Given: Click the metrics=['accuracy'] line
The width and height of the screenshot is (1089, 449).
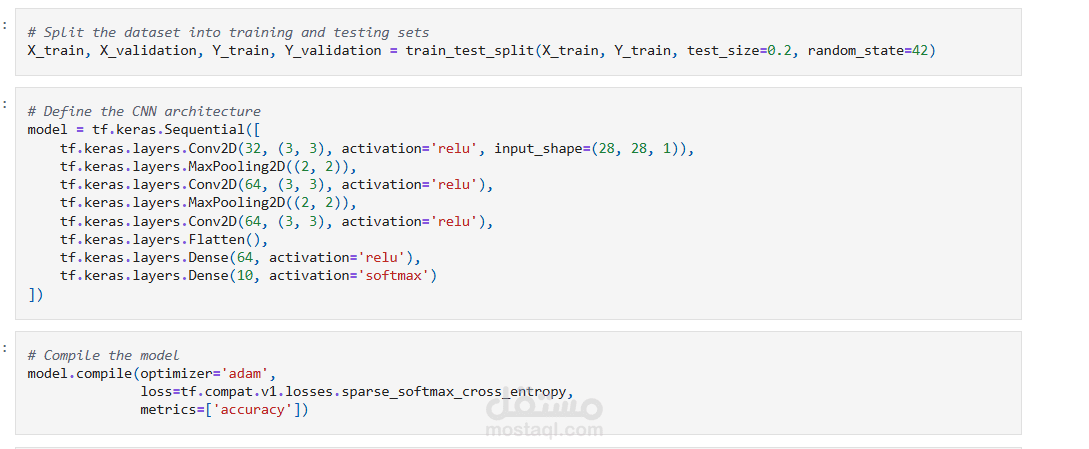Looking at the screenshot, I should point(224,409).
